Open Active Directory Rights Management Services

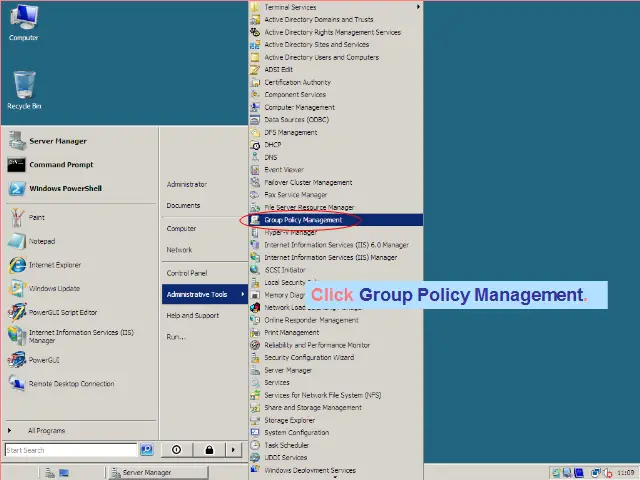tap(336, 32)
